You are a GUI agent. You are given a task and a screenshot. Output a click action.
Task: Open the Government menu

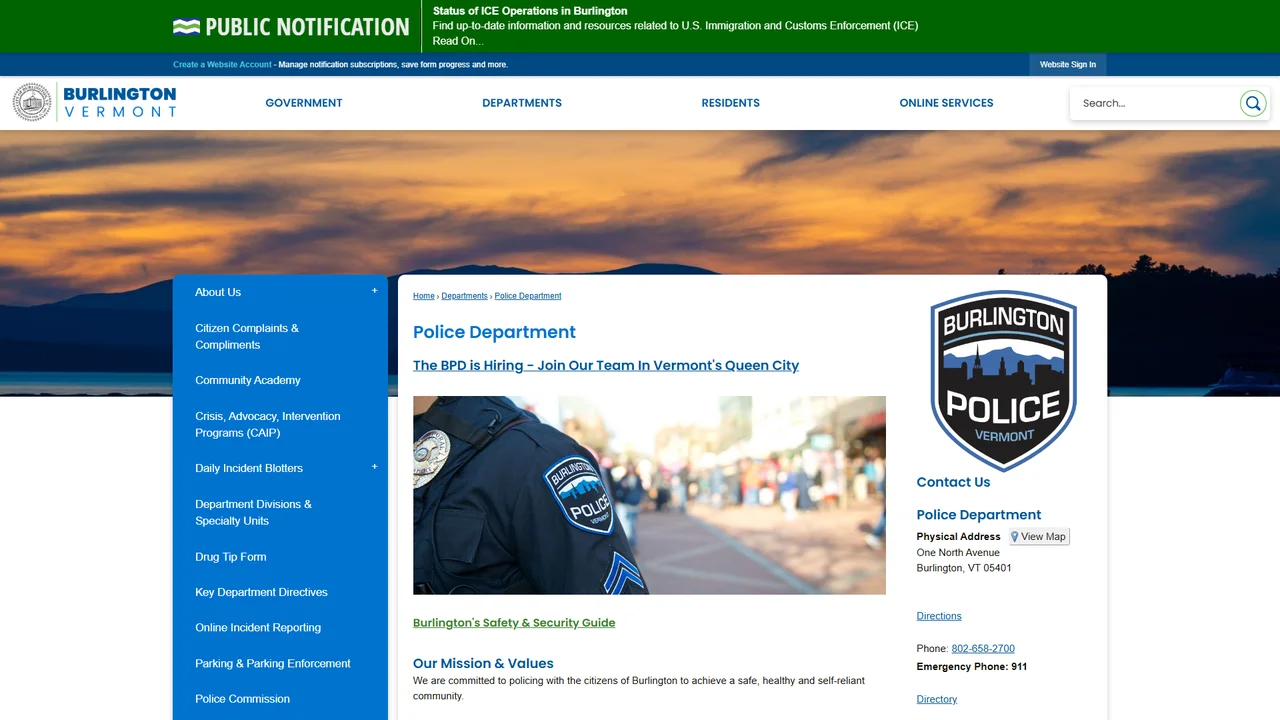(304, 103)
